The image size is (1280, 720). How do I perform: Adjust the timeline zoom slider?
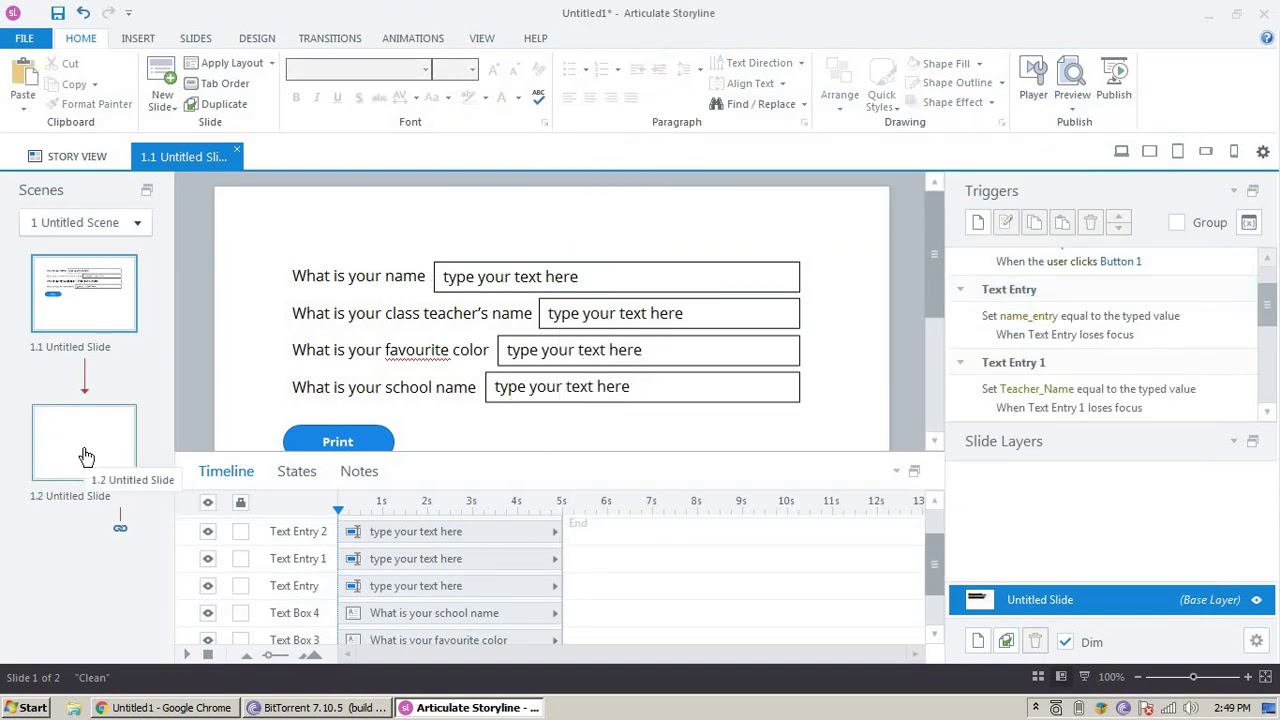click(268, 655)
